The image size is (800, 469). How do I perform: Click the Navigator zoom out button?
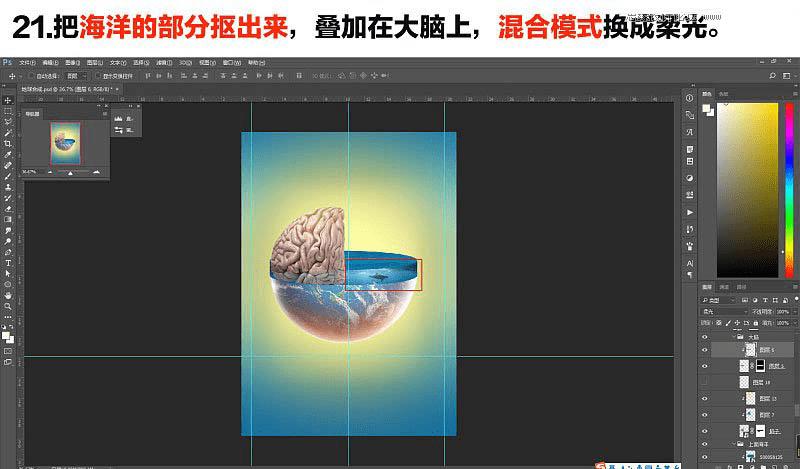coord(49,172)
